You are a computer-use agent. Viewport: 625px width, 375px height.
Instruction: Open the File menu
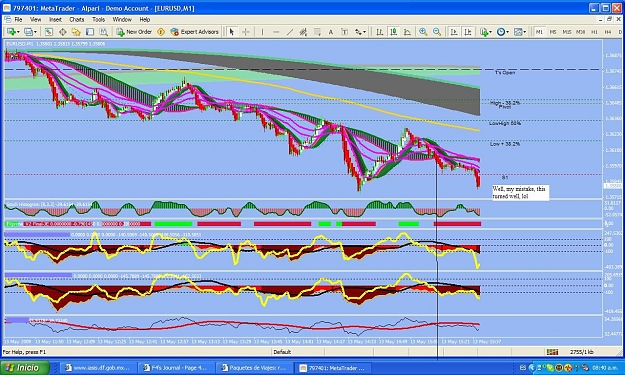tap(18, 20)
